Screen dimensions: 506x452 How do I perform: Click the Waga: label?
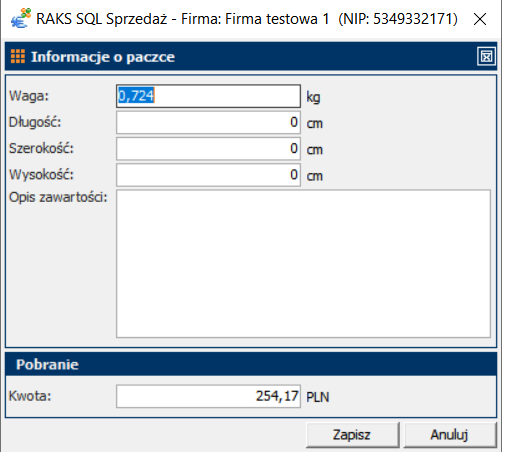click(x=29, y=96)
